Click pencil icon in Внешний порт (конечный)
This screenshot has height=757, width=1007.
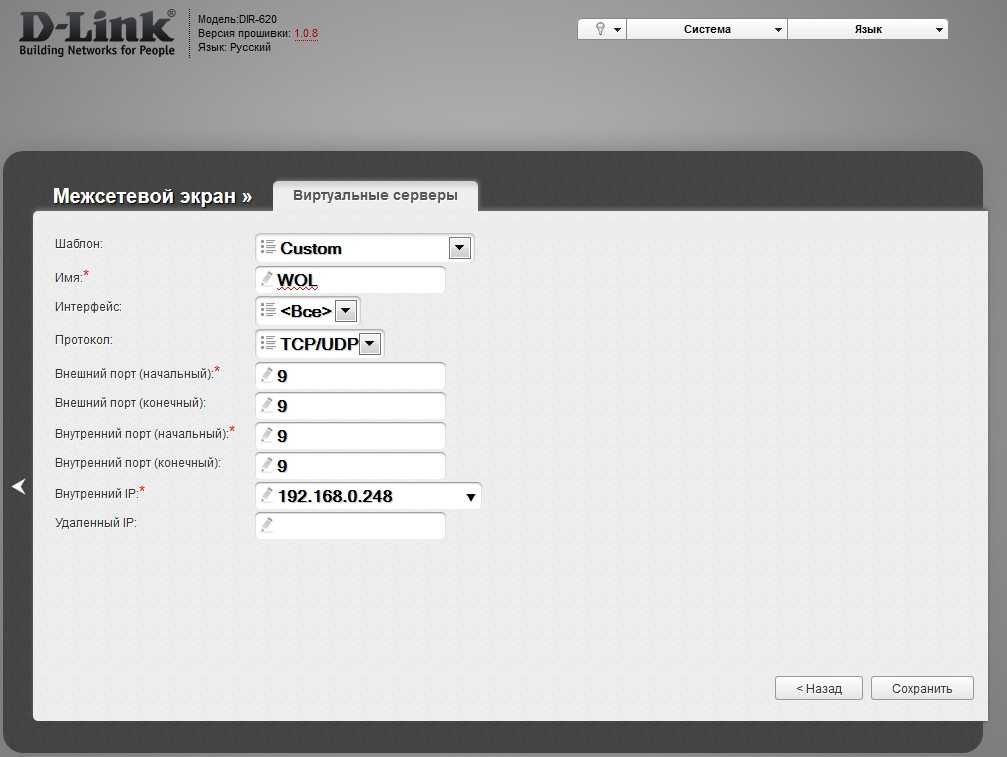tap(267, 405)
